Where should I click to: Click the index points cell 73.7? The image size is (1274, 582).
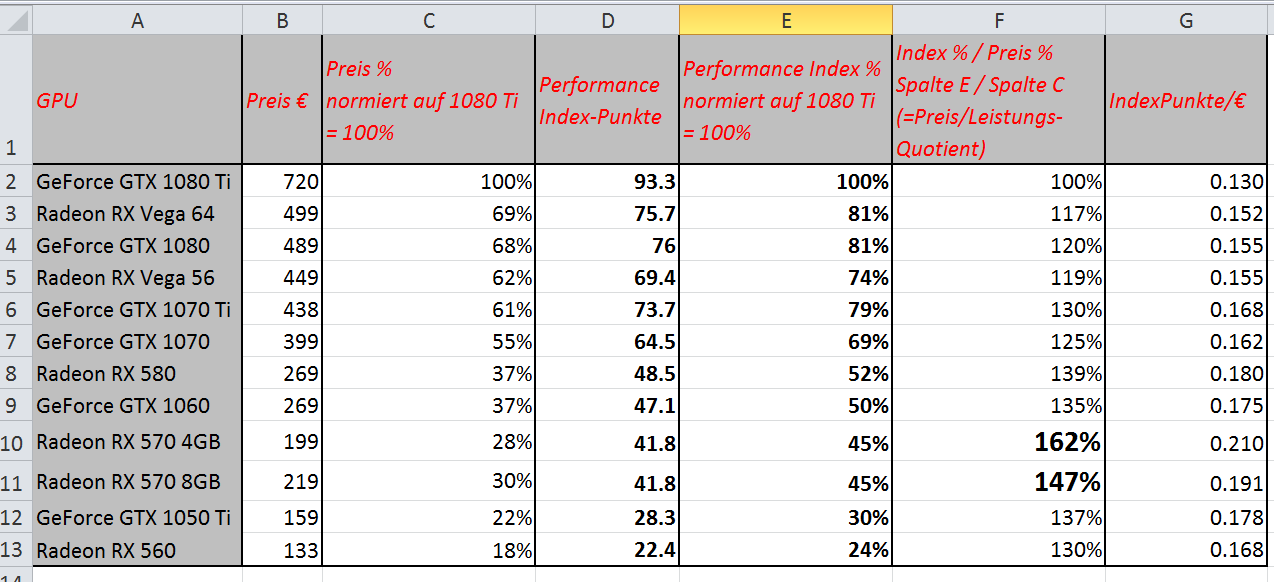pyautogui.click(x=607, y=310)
